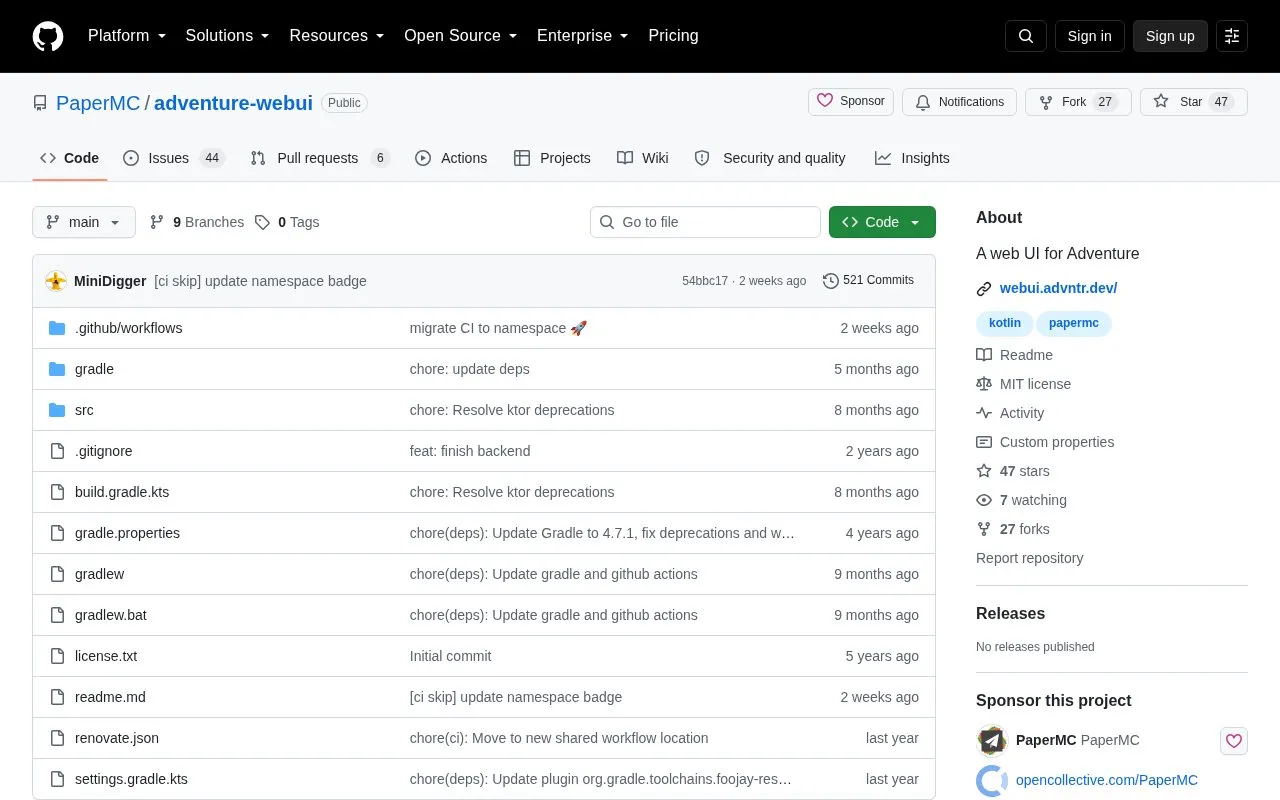View the 521 Commits history
1280x800 pixels.
click(x=868, y=280)
